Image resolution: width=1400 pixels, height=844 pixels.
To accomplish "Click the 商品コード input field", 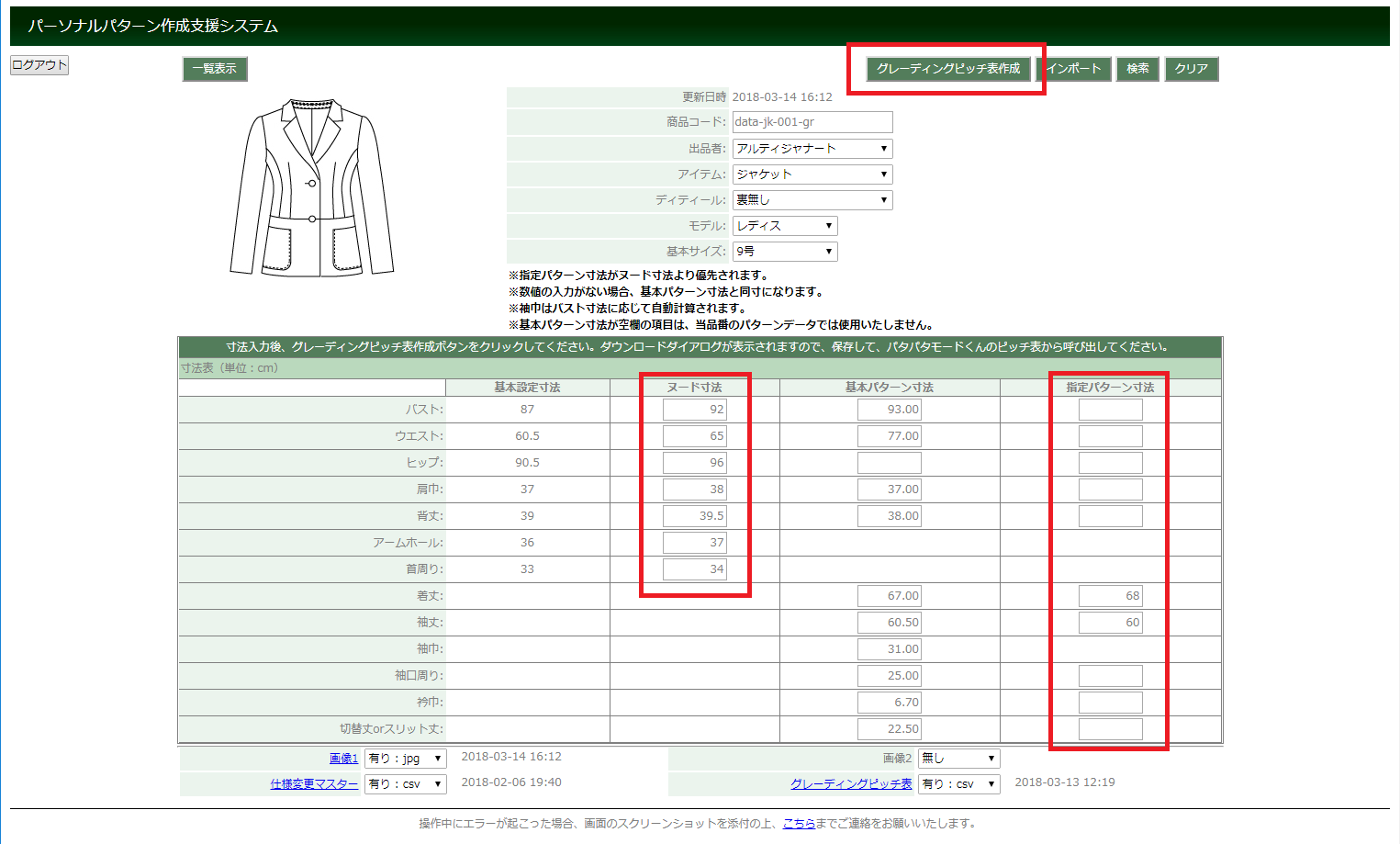I will pyautogui.click(x=812, y=122).
